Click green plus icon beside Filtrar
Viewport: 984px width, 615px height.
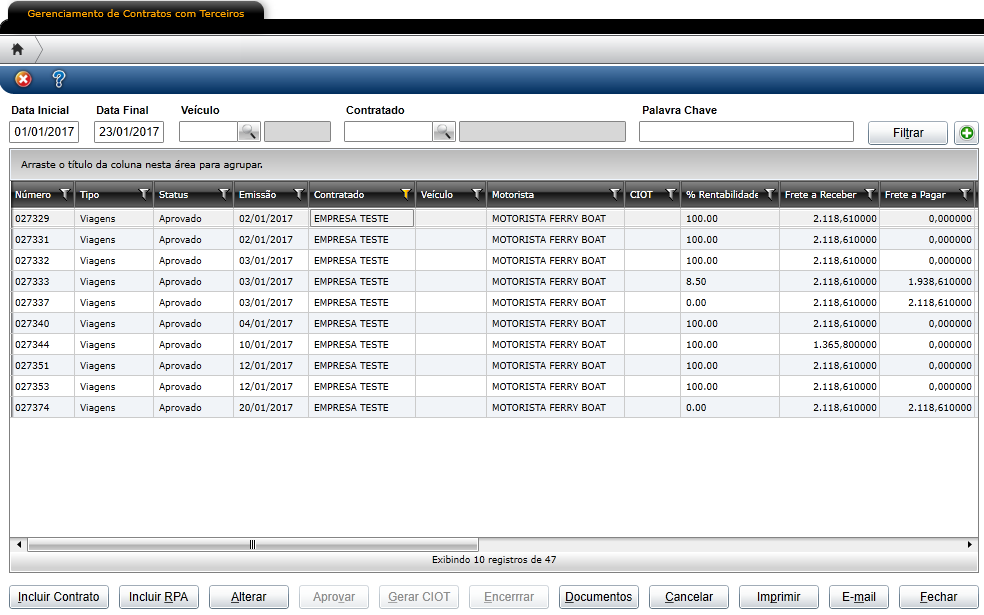tap(966, 133)
